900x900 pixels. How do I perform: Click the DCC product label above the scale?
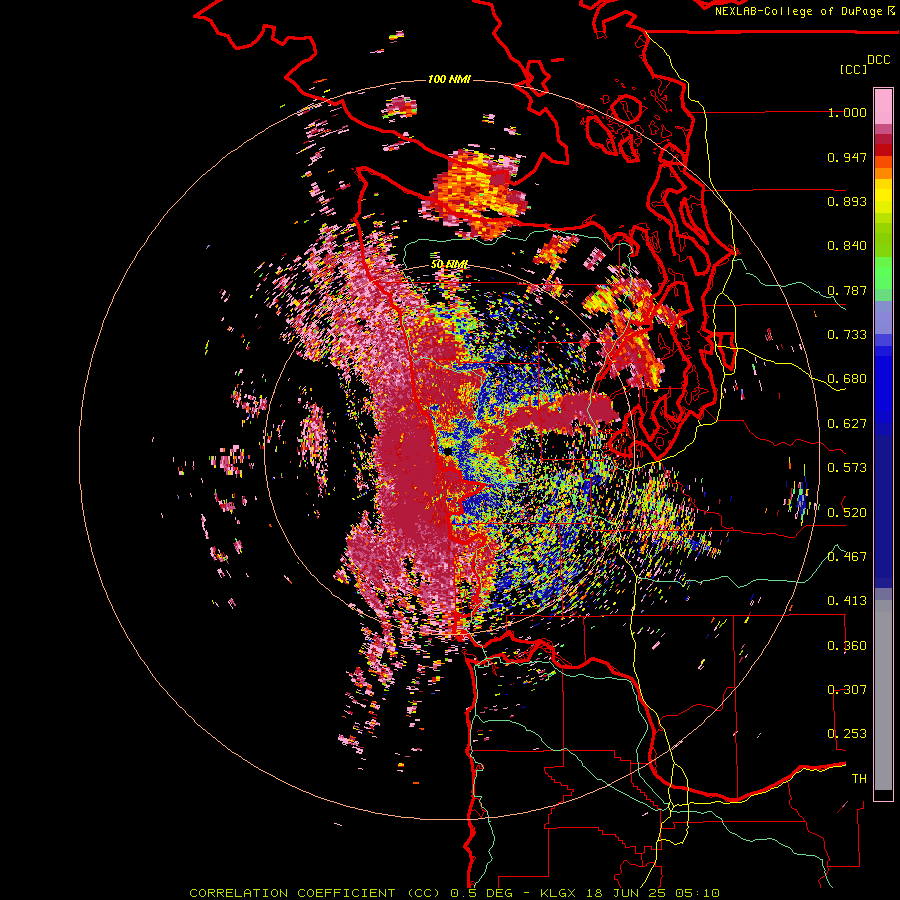pyautogui.click(x=878, y=60)
